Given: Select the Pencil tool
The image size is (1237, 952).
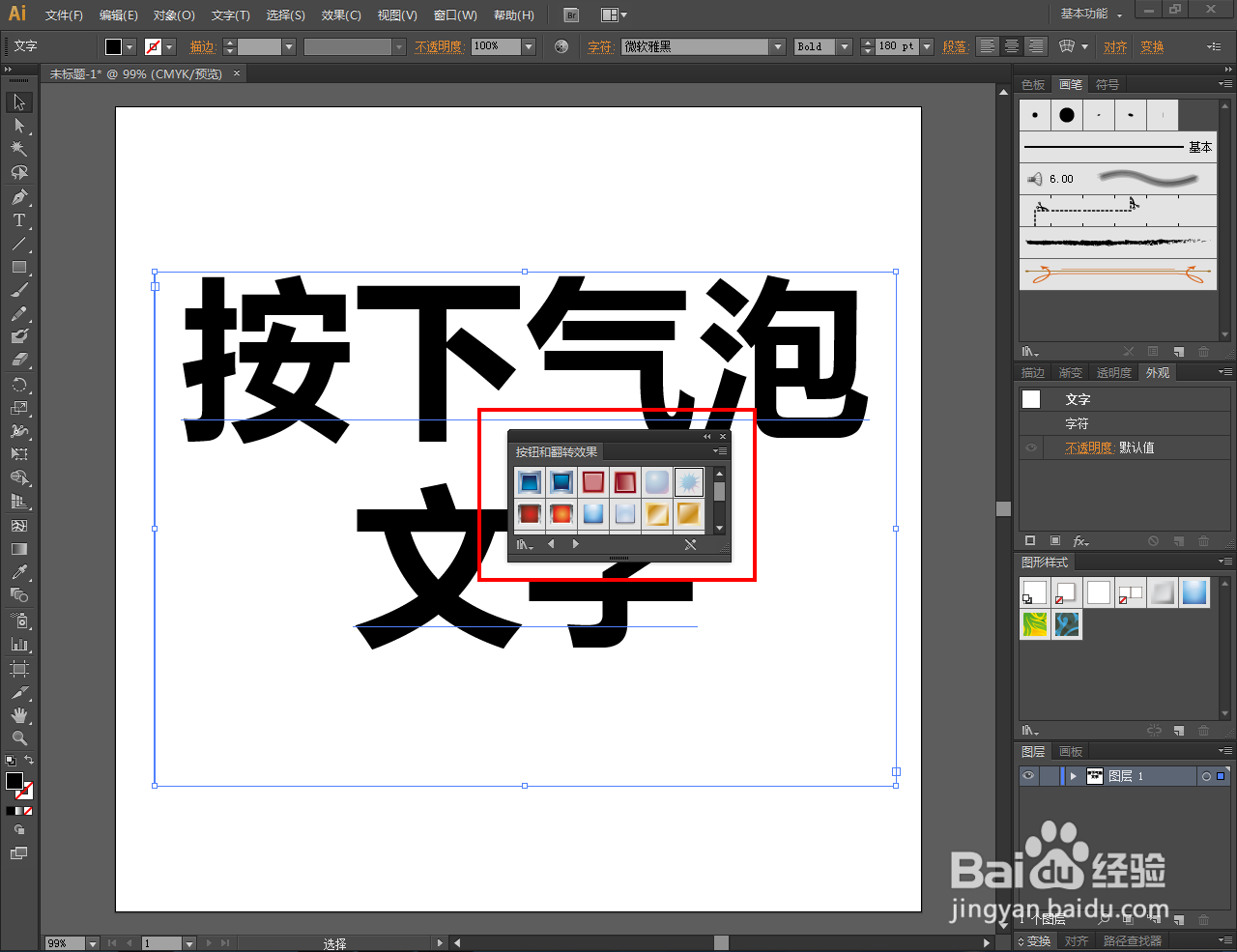Looking at the screenshot, I should click(19, 313).
